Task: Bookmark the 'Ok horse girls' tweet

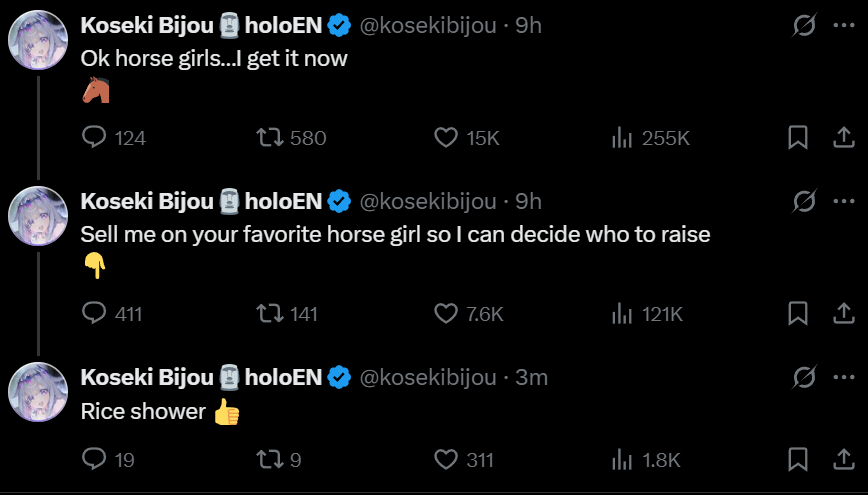Action: [797, 138]
